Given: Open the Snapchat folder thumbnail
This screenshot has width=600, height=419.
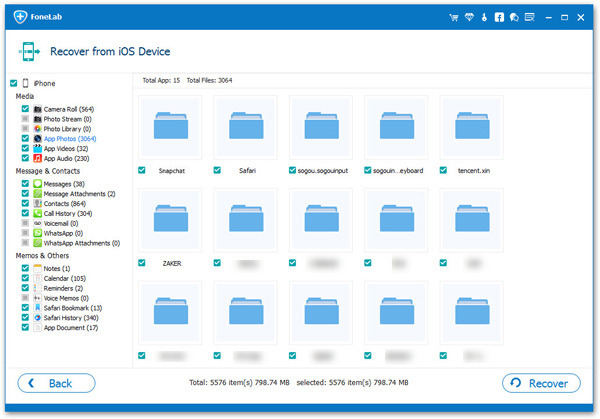Looking at the screenshot, I should (170, 127).
